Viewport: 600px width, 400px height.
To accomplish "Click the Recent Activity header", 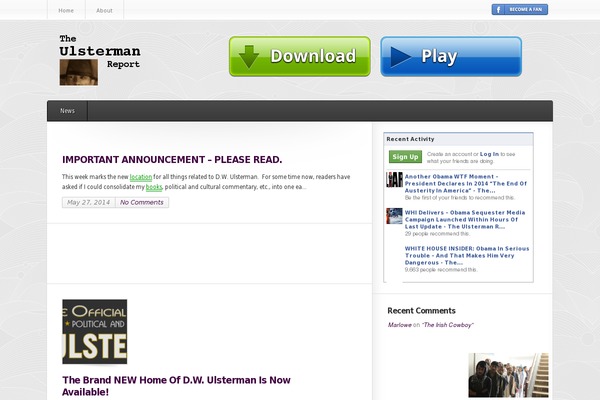I will [458, 139].
